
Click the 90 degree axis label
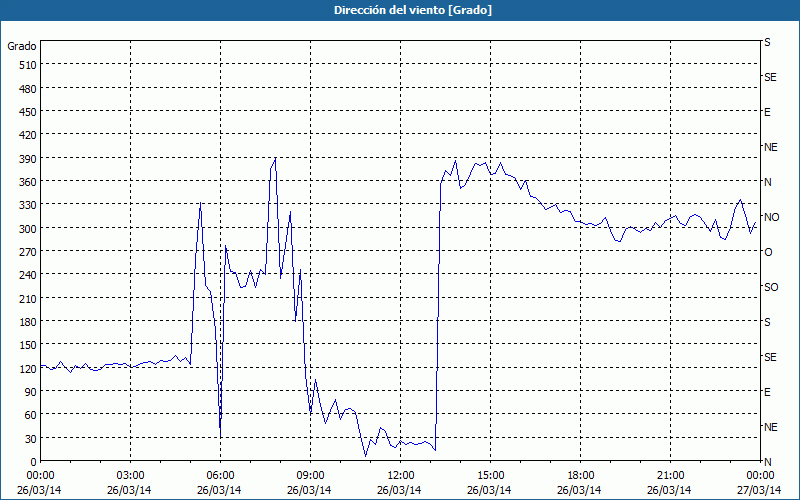tap(31, 392)
